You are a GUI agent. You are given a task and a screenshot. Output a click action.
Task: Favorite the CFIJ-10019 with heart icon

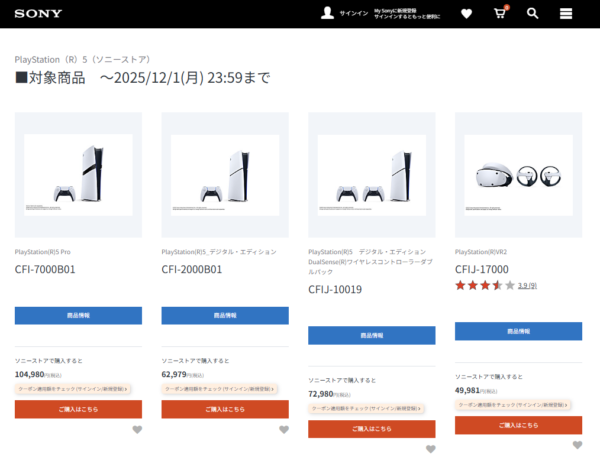tap(430, 449)
